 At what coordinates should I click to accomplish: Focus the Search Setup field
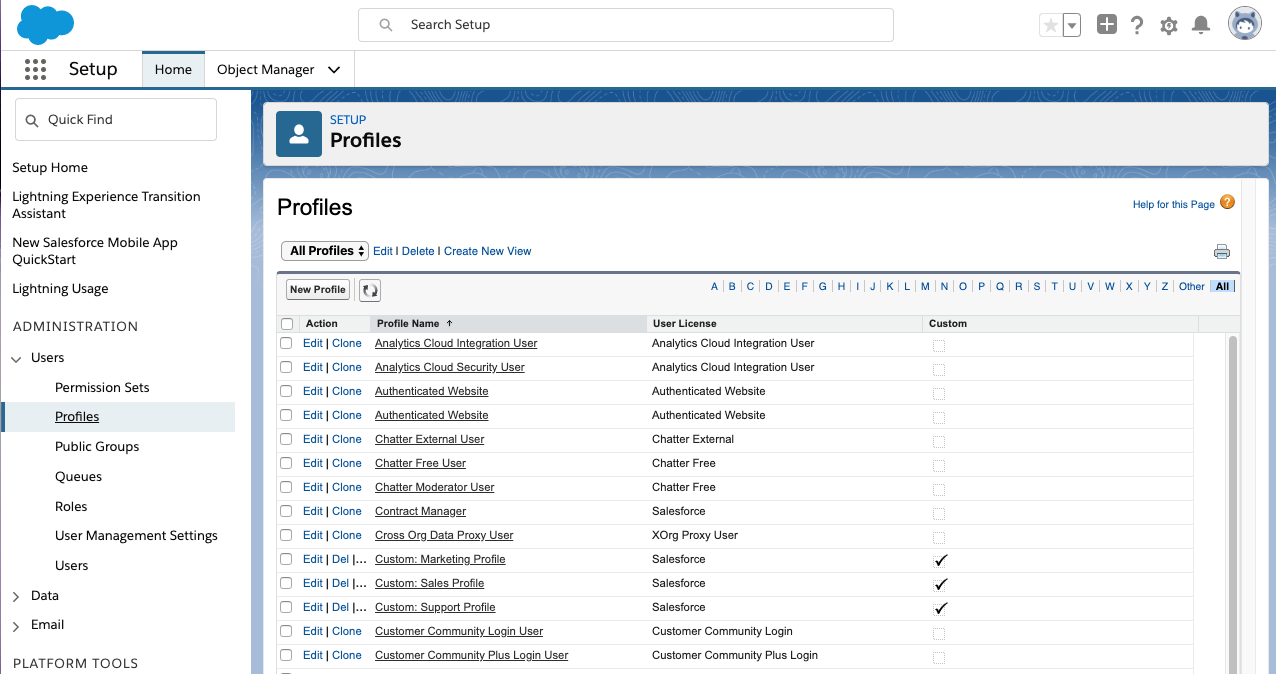[x=626, y=25]
